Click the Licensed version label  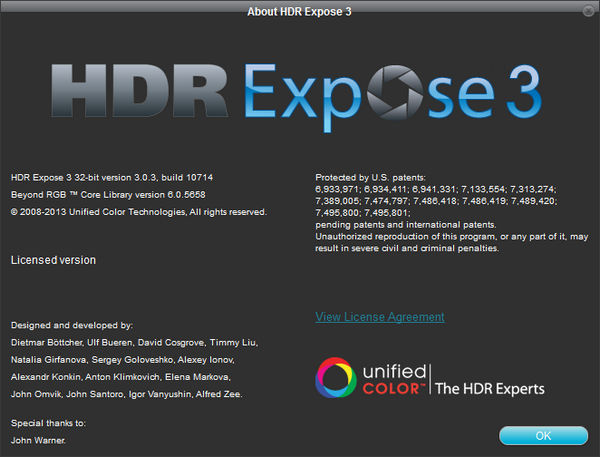pyautogui.click(x=53, y=260)
